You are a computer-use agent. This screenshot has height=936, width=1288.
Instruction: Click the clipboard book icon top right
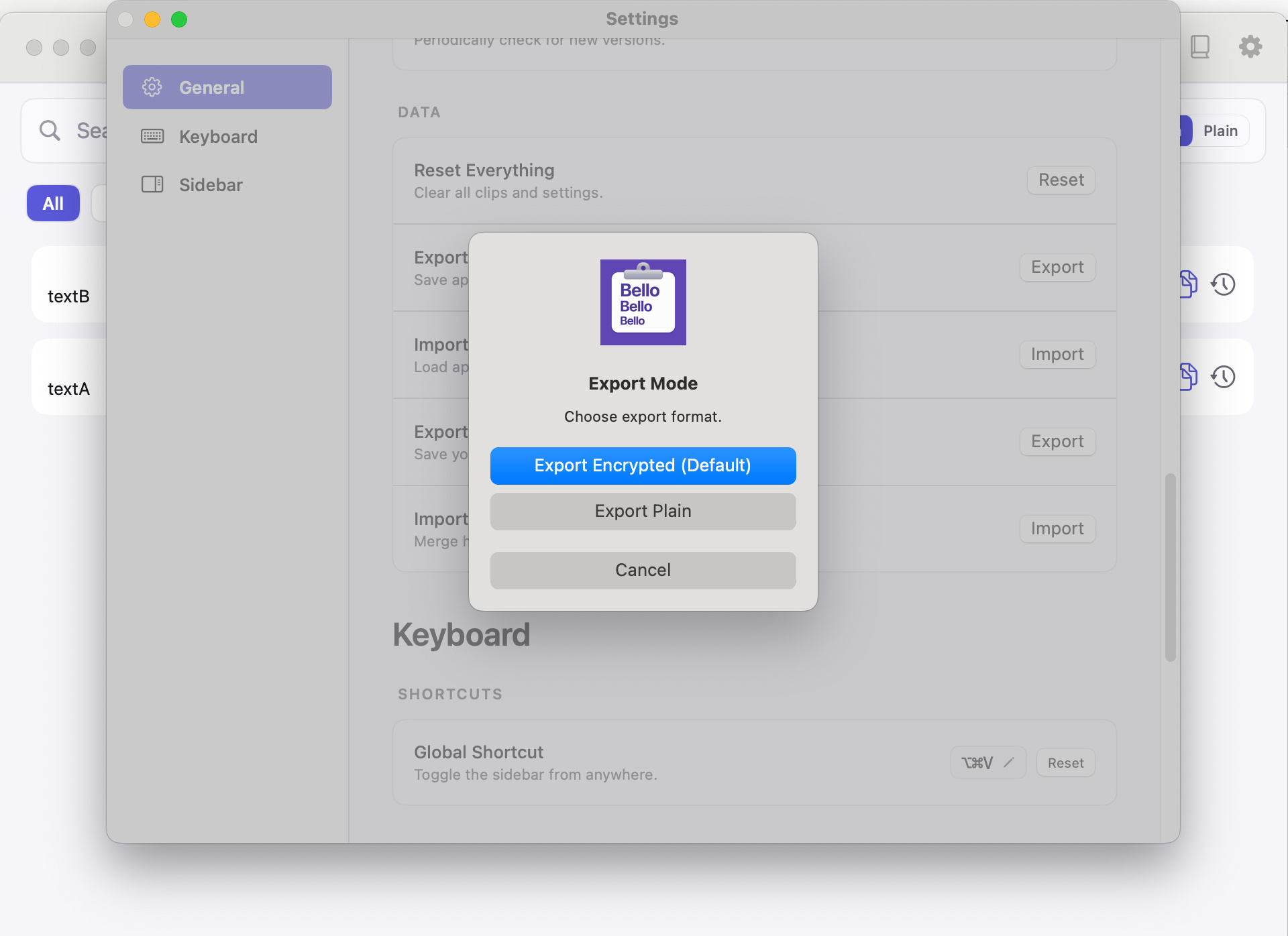[x=1200, y=46]
